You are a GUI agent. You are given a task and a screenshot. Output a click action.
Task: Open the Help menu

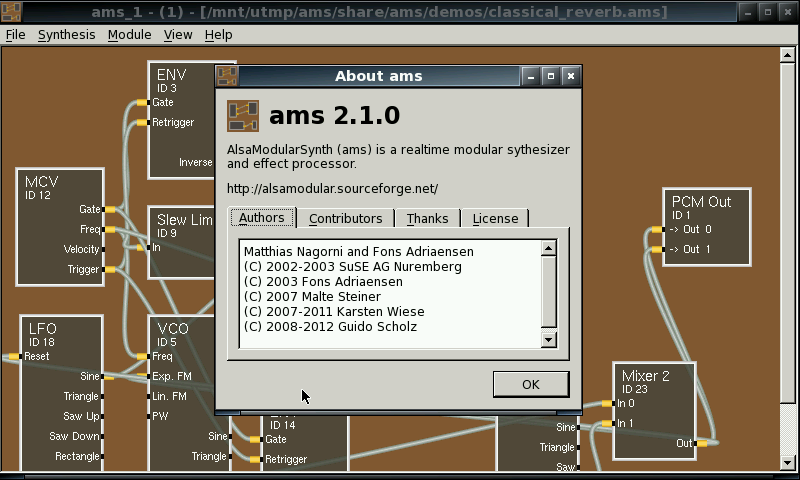(218, 35)
